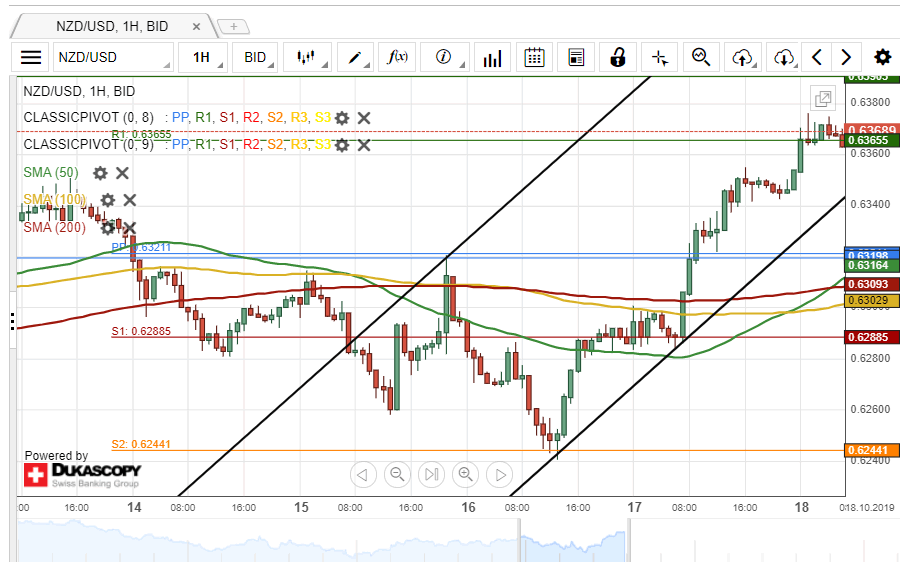Image resolution: width=910 pixels, height=573 pixels.
Task: Click the bottom timeline overview navigator
Action: click(x=430, y=545)
